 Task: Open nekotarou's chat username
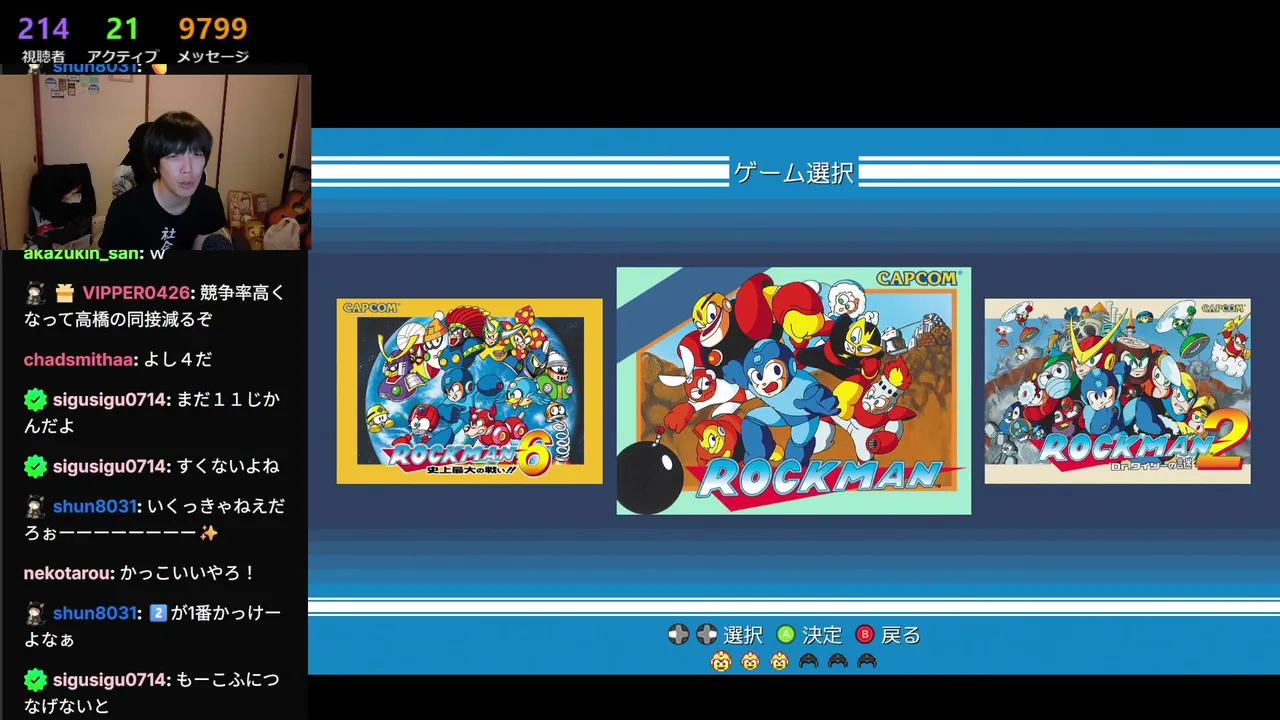click(69, 573)
